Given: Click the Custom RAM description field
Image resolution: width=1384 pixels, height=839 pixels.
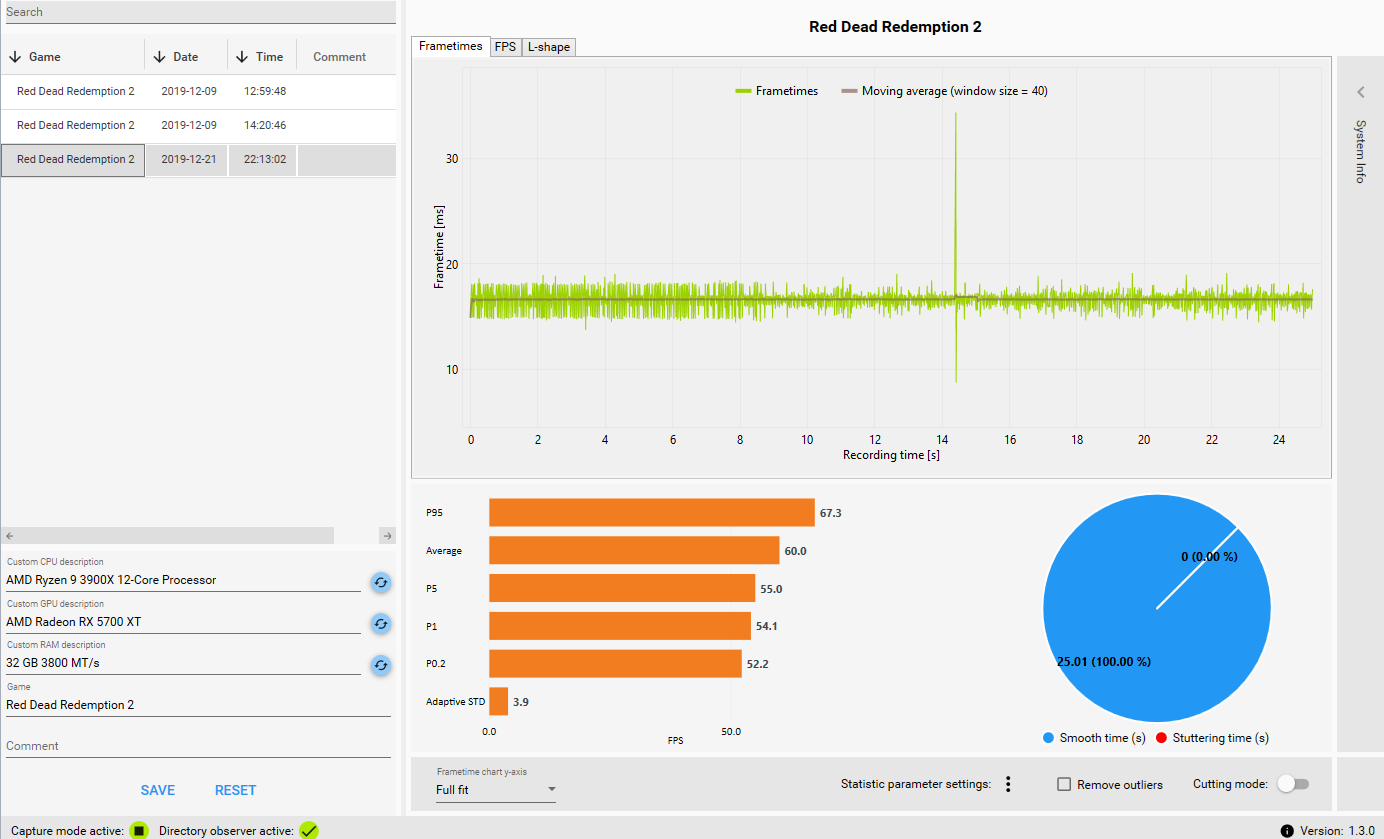Looking at the screenshot, I should (183, 663).
